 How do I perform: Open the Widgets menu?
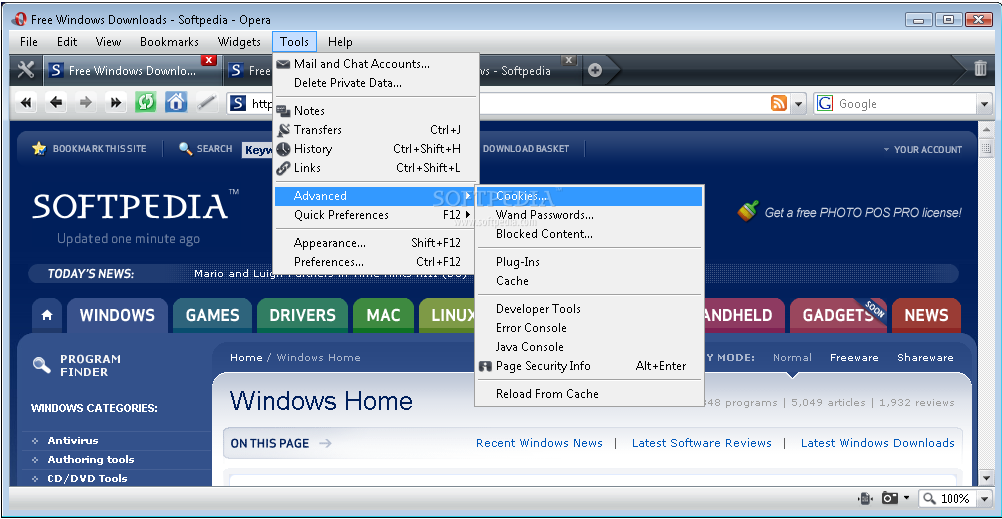[239, 42]
